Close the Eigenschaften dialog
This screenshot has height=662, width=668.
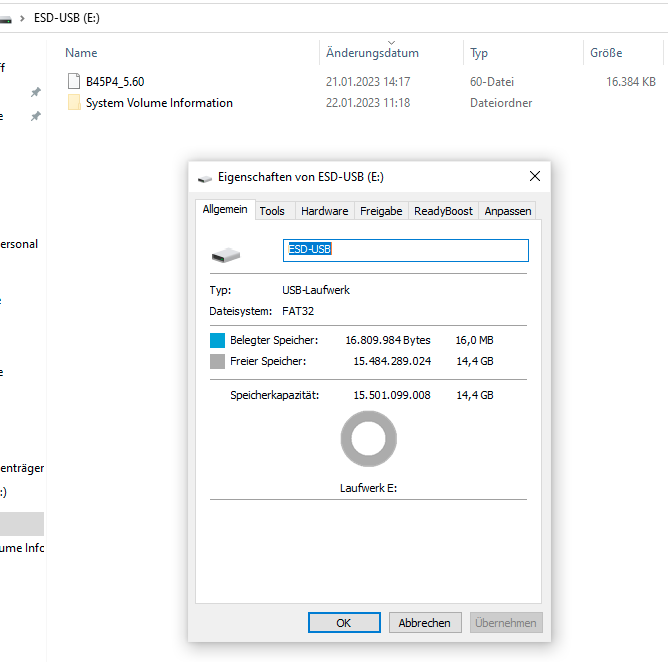click(535, 176)
